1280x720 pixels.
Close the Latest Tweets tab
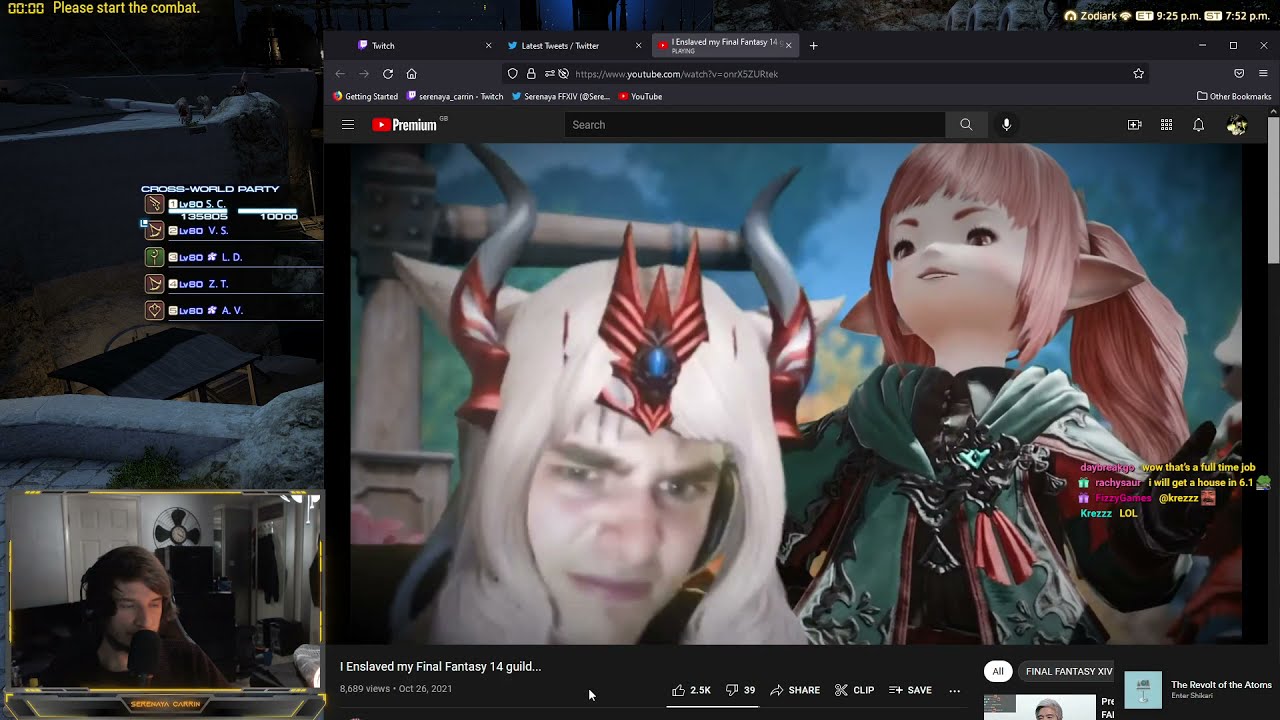(638, 45)
